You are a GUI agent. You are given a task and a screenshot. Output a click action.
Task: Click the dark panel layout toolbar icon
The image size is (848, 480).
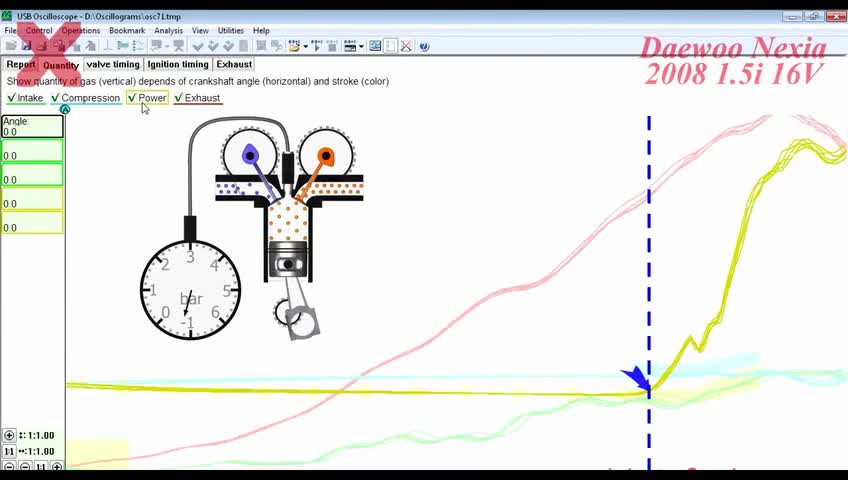tap(350, 46)
